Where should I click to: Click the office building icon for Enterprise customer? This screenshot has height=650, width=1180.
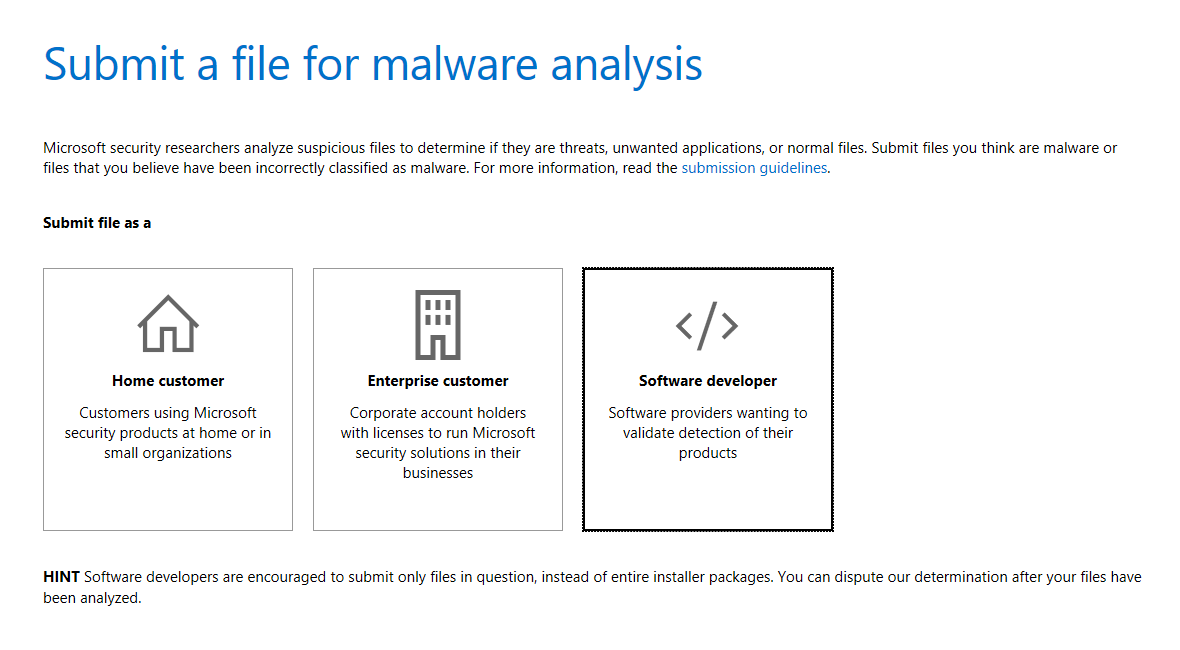[437, 320]
